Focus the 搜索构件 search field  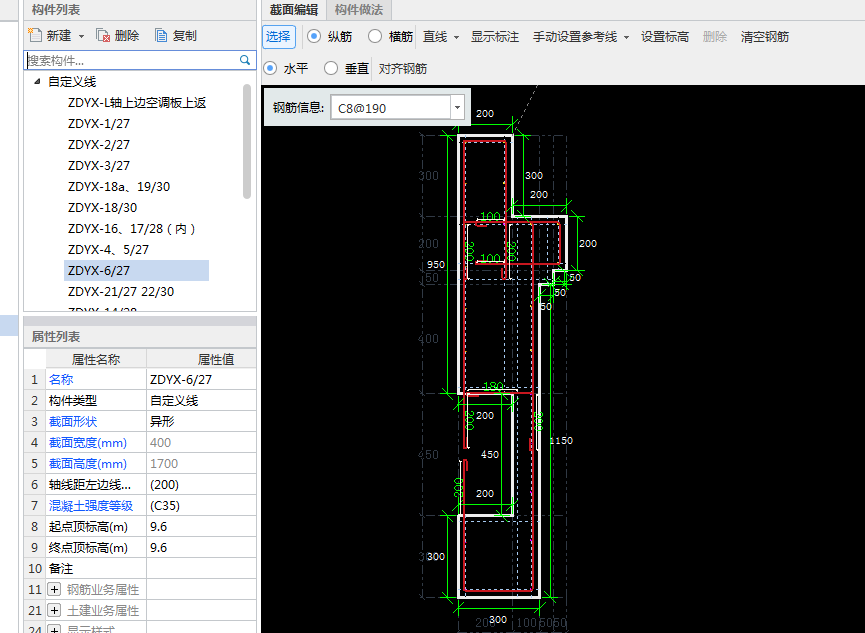[131, 60]
